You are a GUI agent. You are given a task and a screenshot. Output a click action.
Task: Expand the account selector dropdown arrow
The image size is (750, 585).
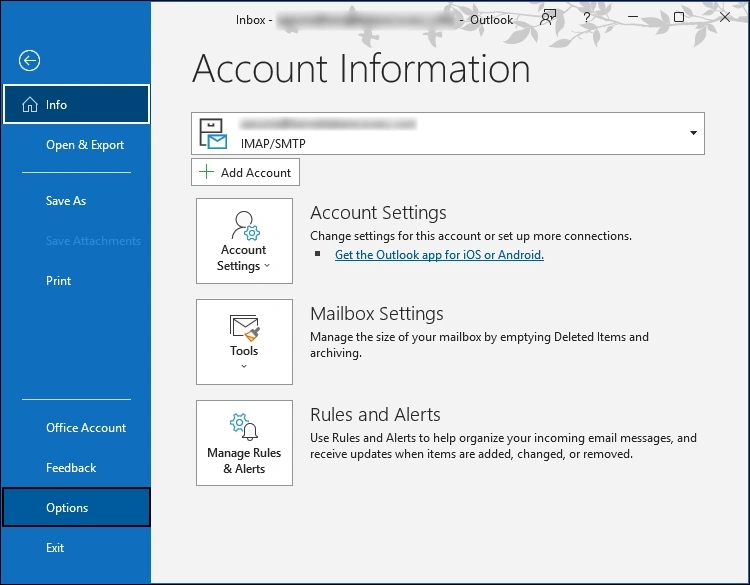pyautogui.click(x=693, y=133)
